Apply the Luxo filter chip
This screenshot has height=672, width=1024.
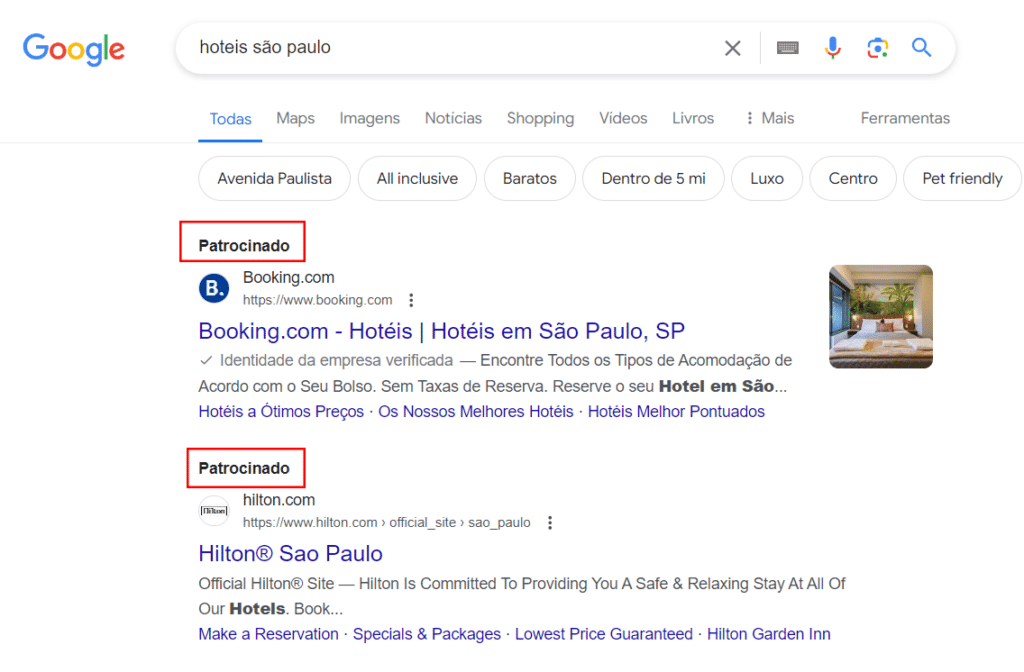[x=766, y=178]
